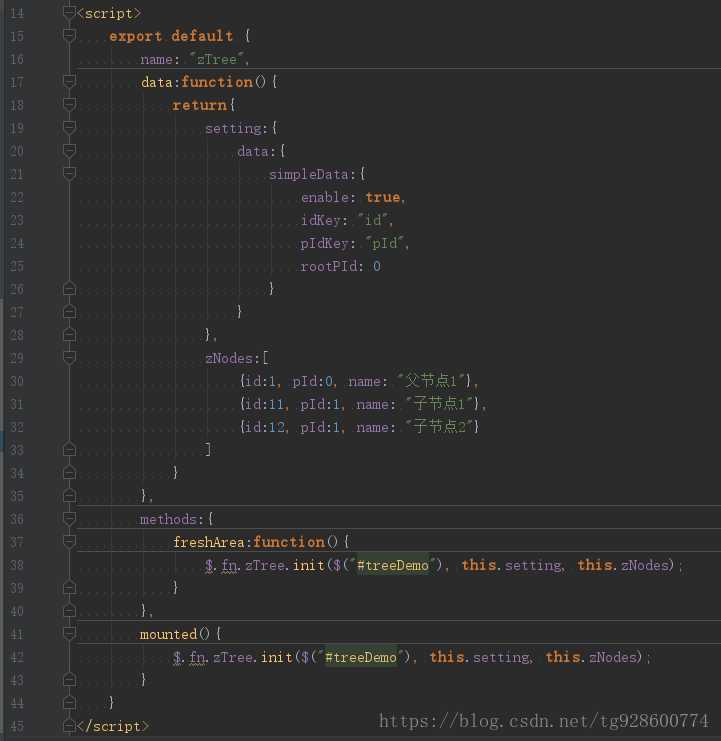This screenshot has width=721, height=741.
Task: Click 'id:11' on line 31
Action: (x=265, y=404)
